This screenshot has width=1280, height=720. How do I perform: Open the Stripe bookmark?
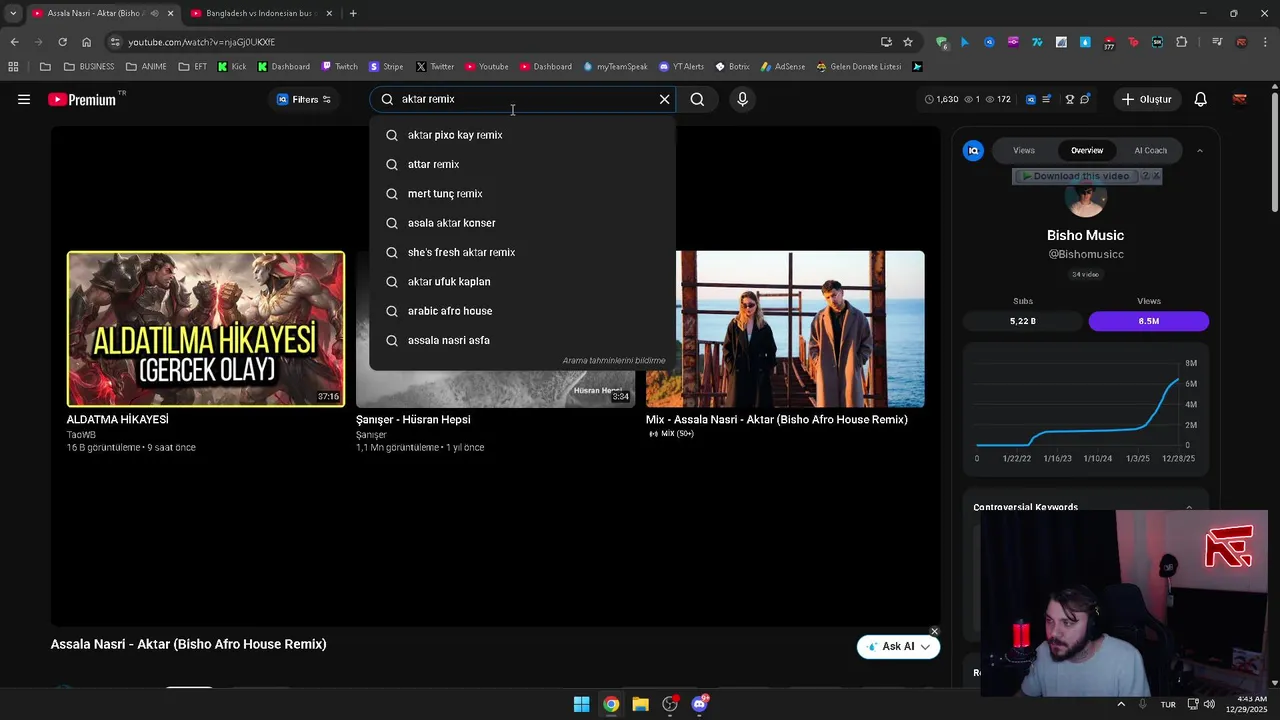[386, 67]
